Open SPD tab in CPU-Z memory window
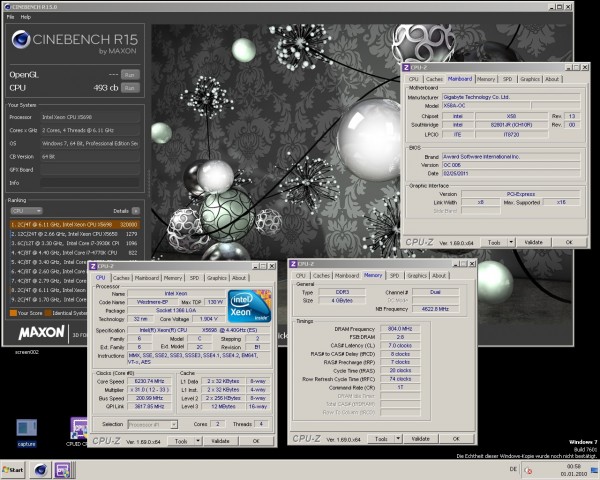The image size is (600, 480). pyautogui.click(x=395, y=276)
